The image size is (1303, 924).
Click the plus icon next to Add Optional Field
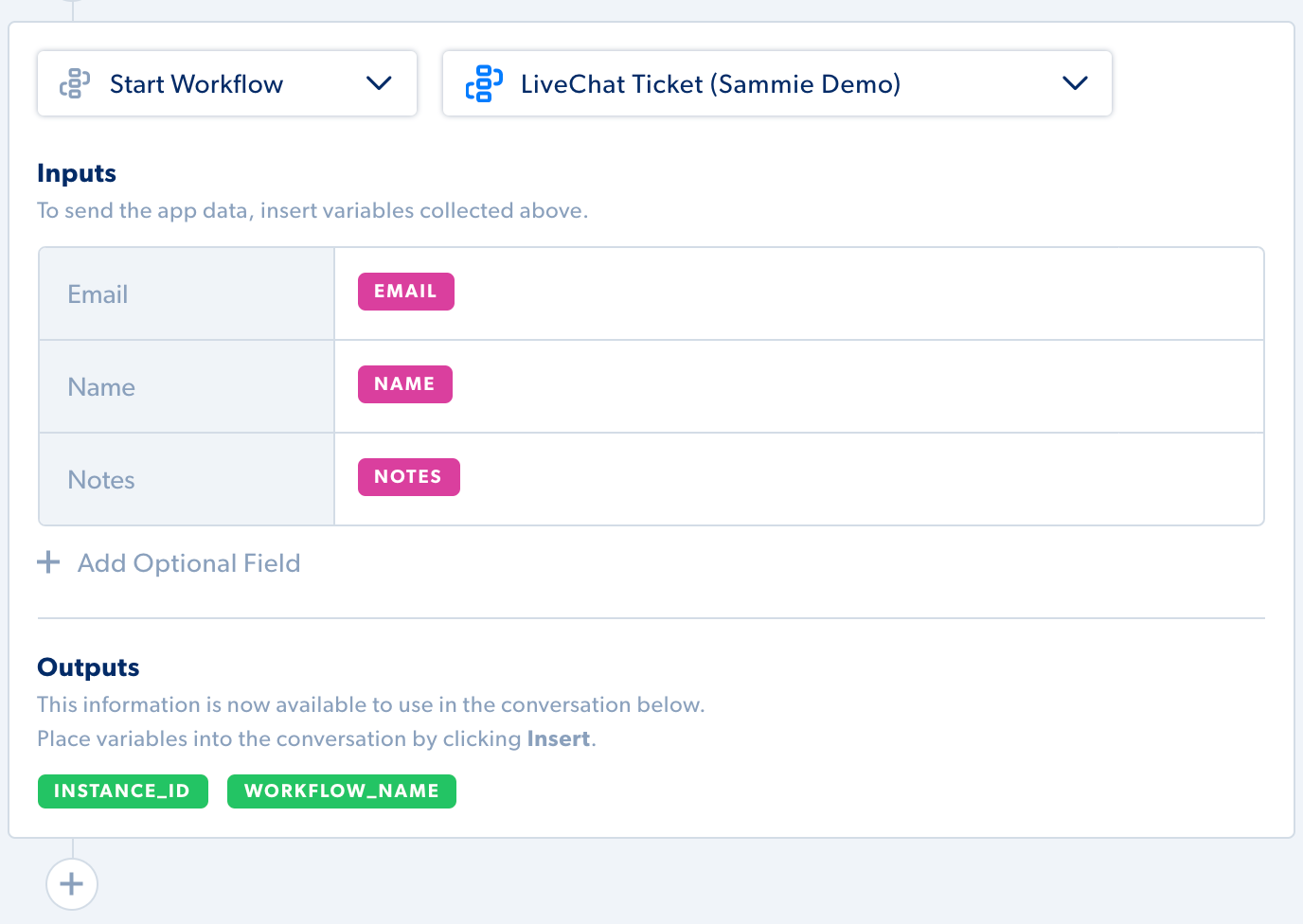point(48,562)
